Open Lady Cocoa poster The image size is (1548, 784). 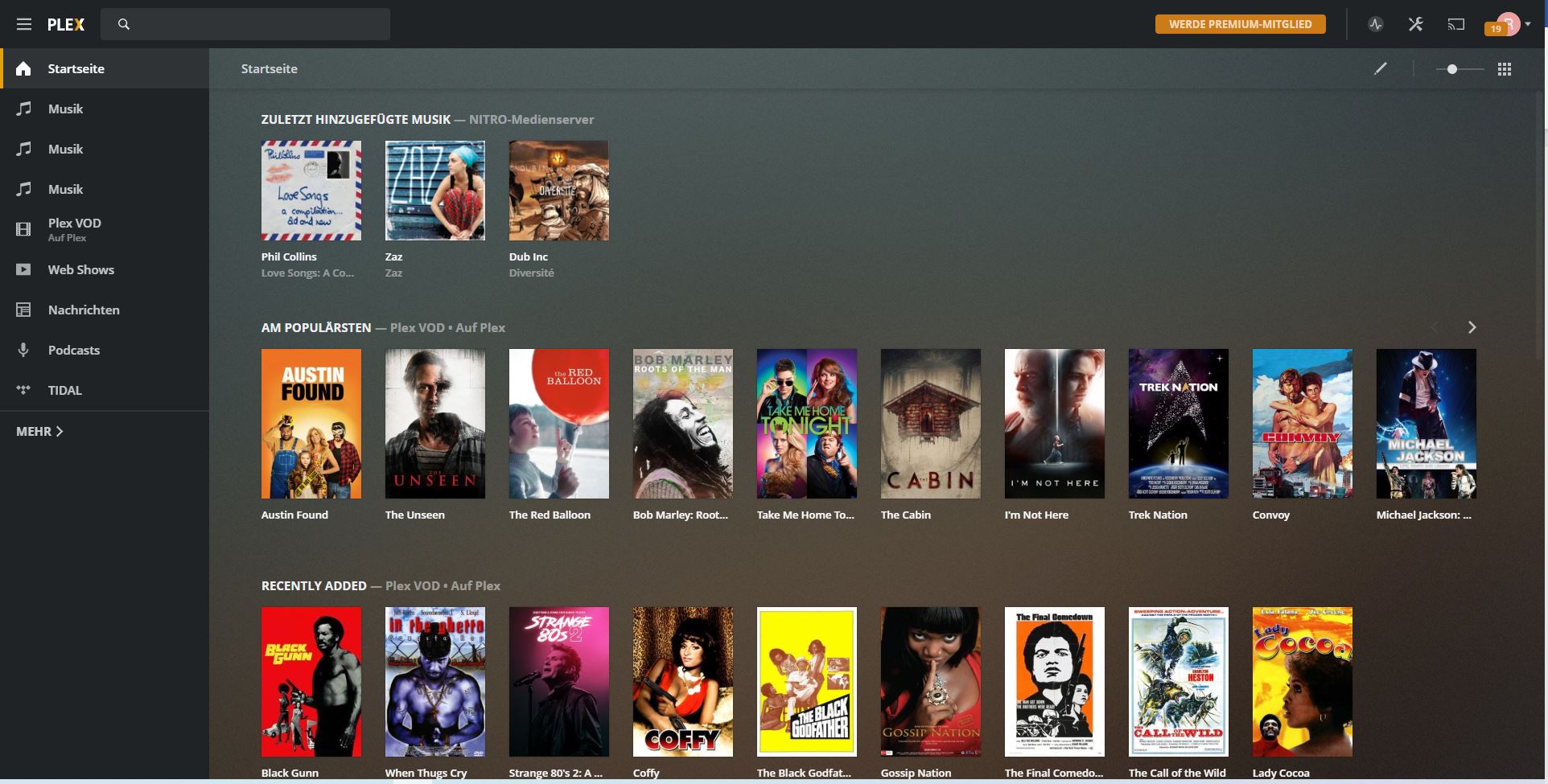1303,682
